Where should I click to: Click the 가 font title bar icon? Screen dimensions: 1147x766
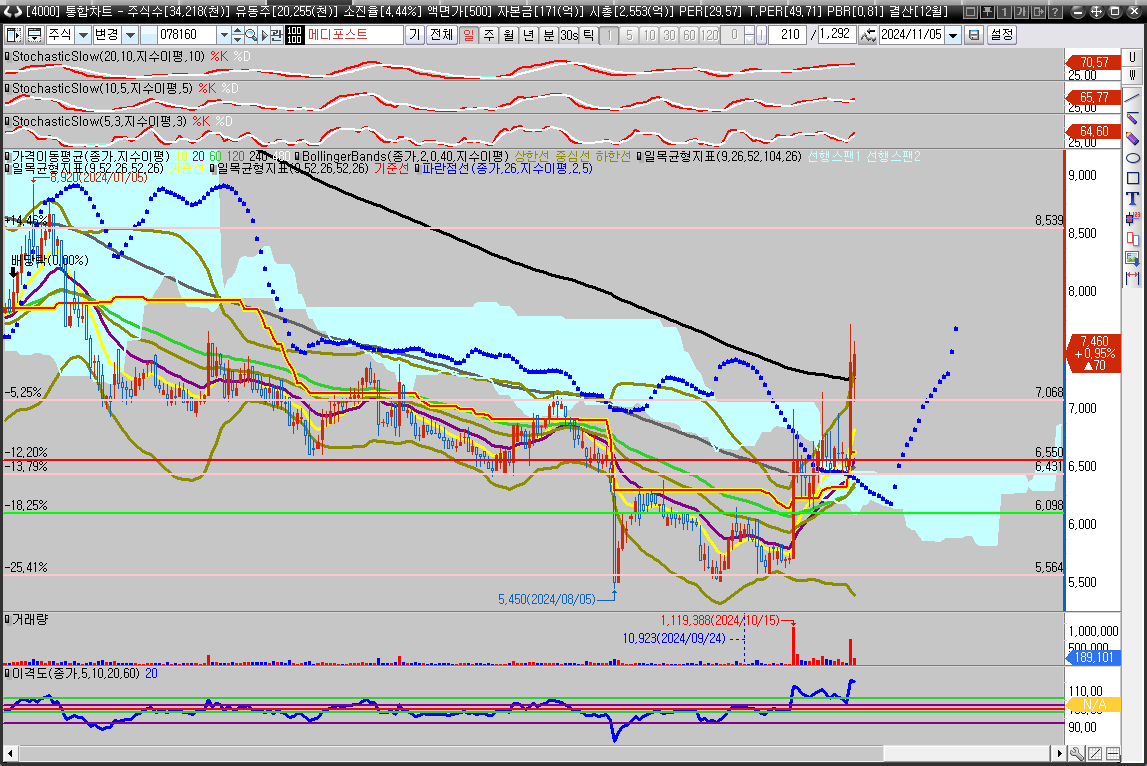click(1022, 12)
